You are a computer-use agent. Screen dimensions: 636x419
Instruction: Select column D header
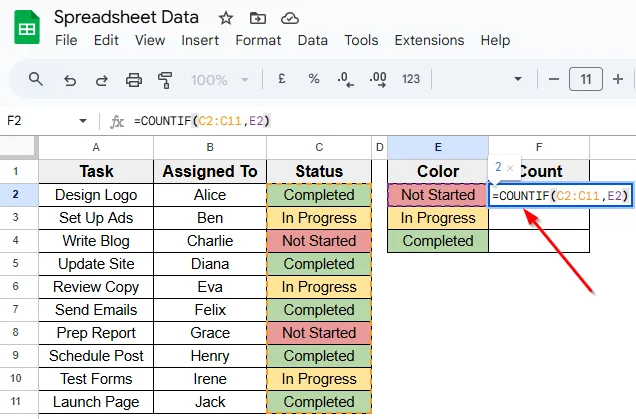(x=380, y=147)
